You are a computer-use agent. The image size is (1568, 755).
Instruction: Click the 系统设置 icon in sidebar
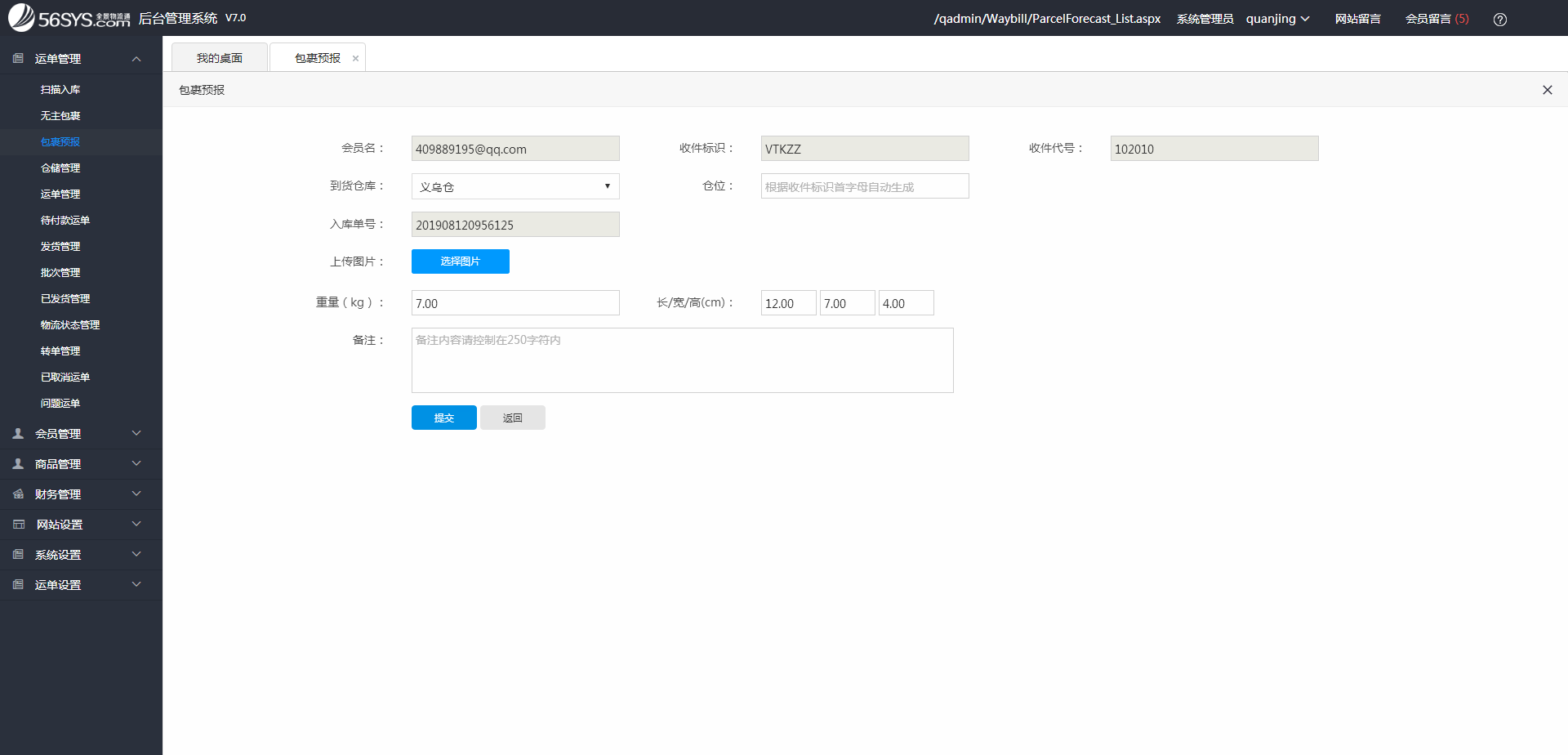(x=18, y=555)
